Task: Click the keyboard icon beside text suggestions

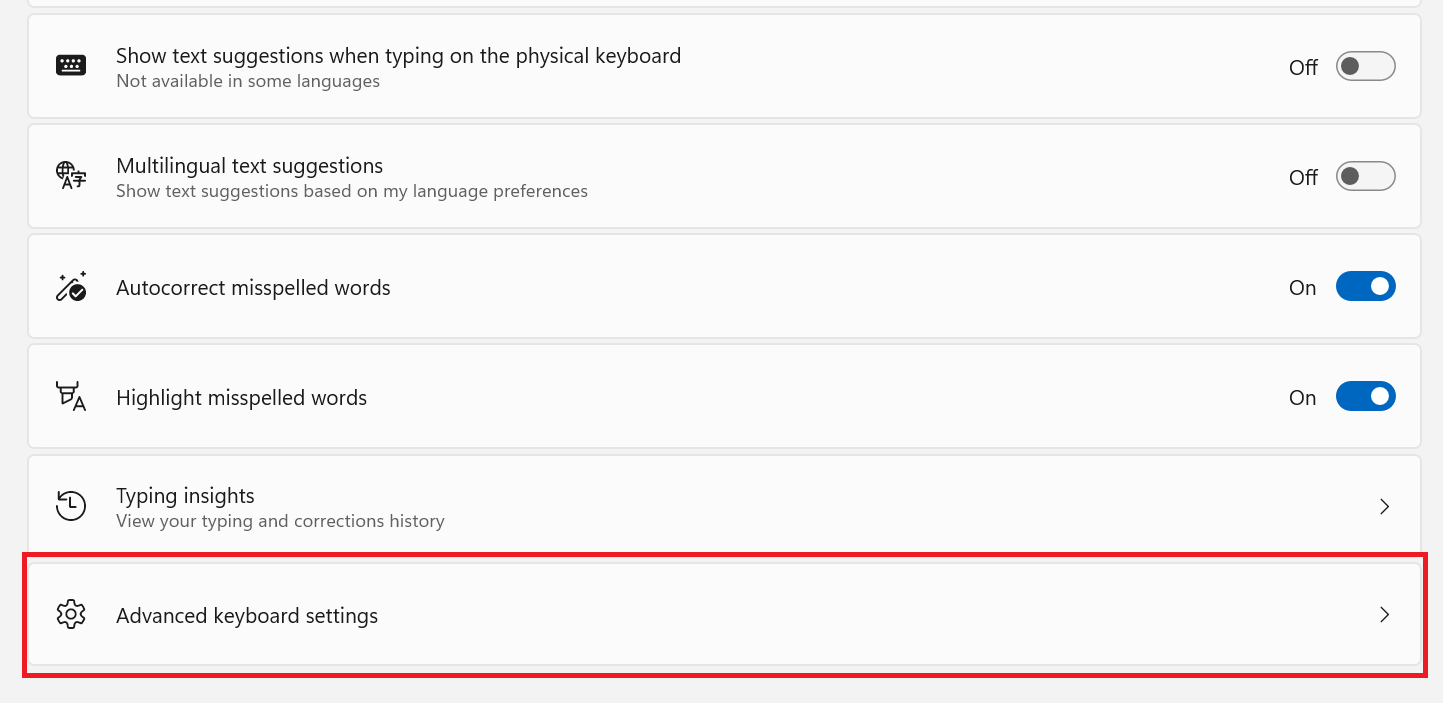Action: click(x=71, y=67)
